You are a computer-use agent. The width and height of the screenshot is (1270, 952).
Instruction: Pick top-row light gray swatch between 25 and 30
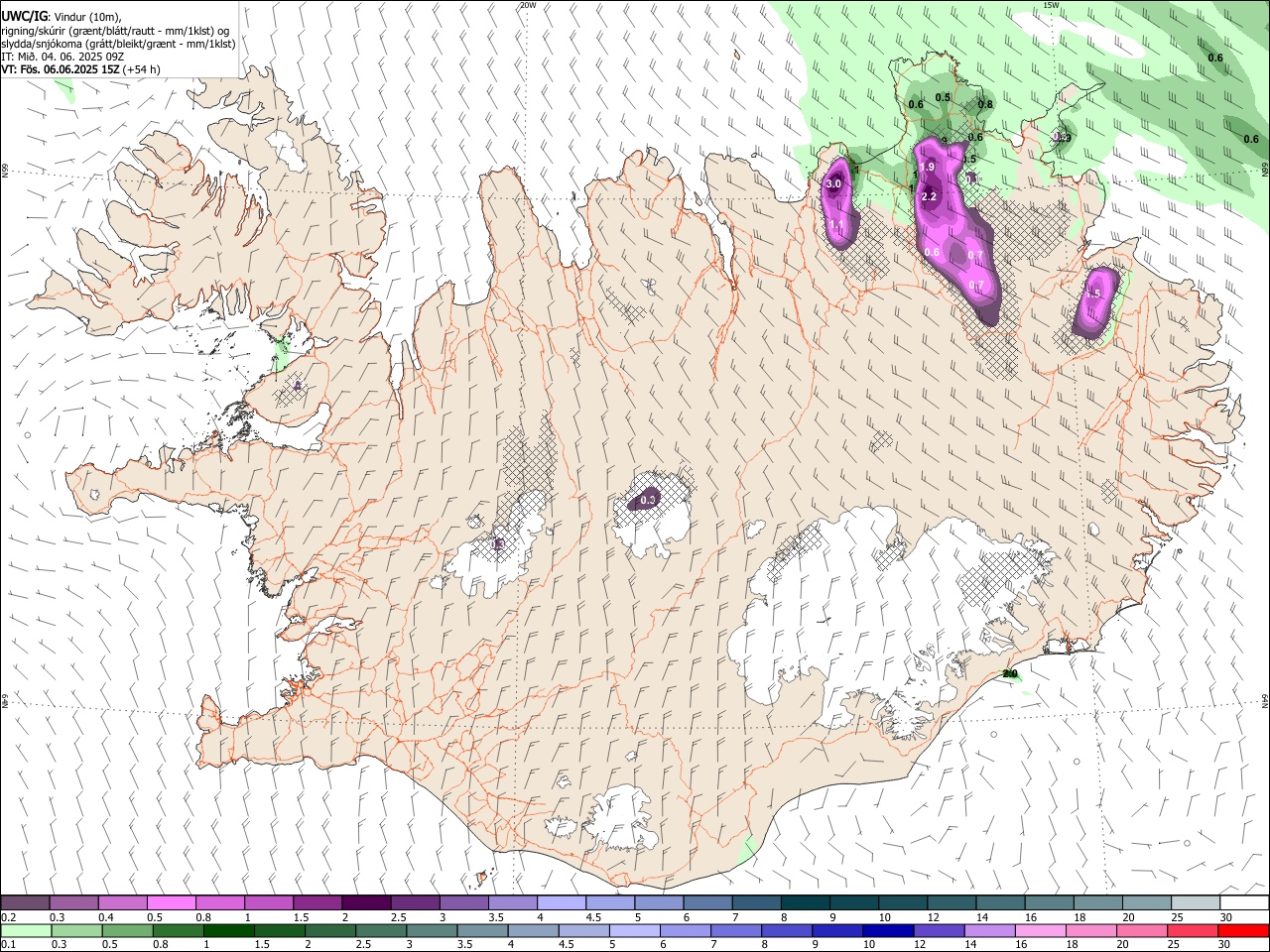(1197, 902)
